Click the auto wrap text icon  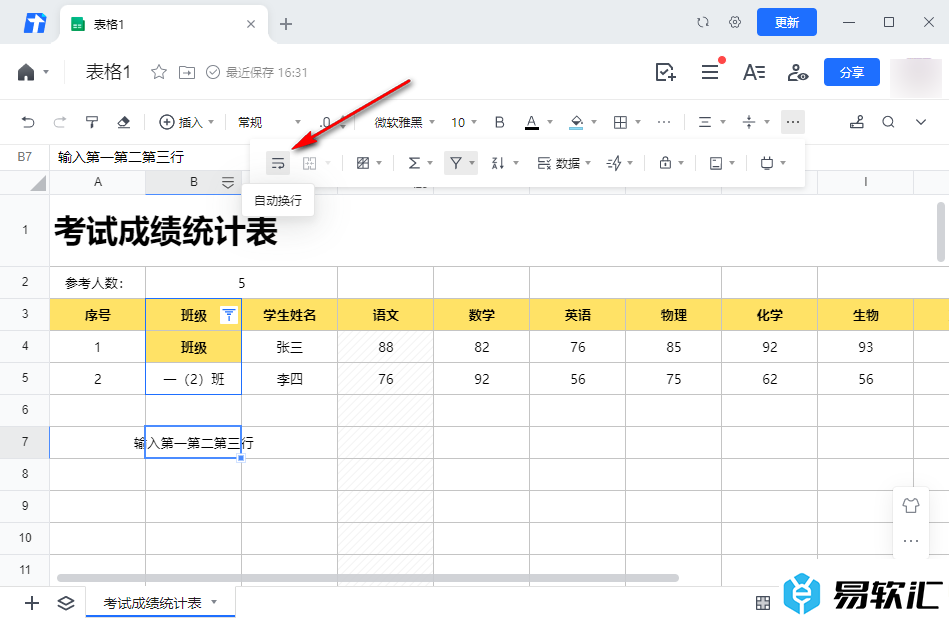(x=278, y=163)
